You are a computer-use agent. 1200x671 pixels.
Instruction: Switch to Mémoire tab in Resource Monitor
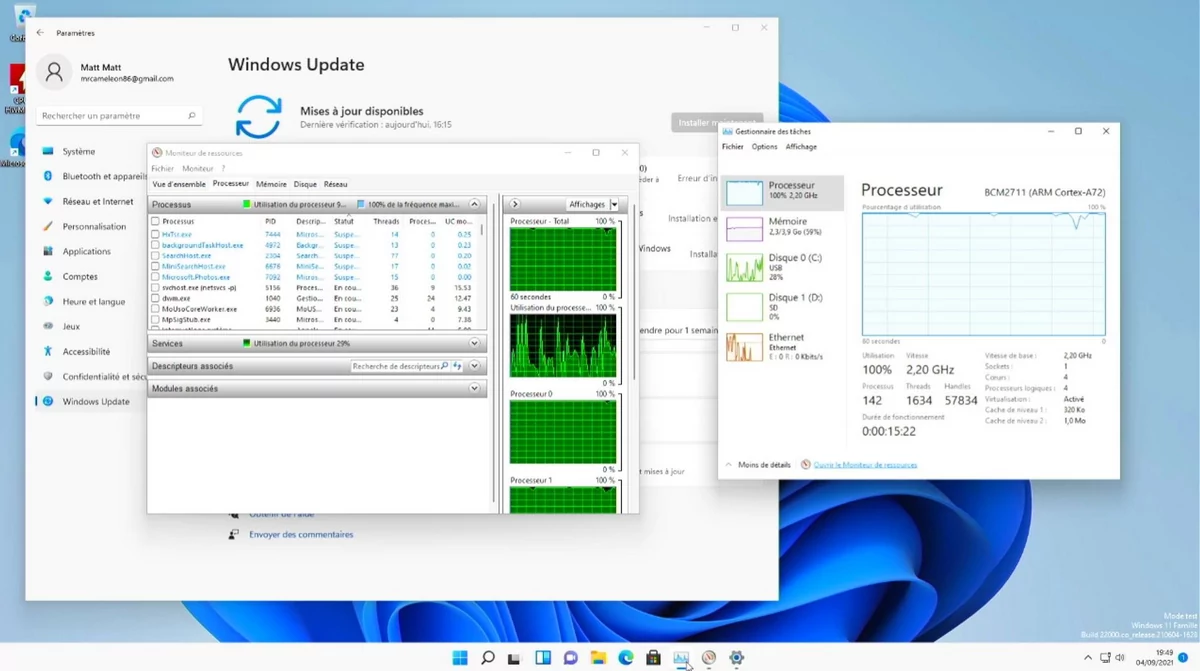[x=271, y=184]
